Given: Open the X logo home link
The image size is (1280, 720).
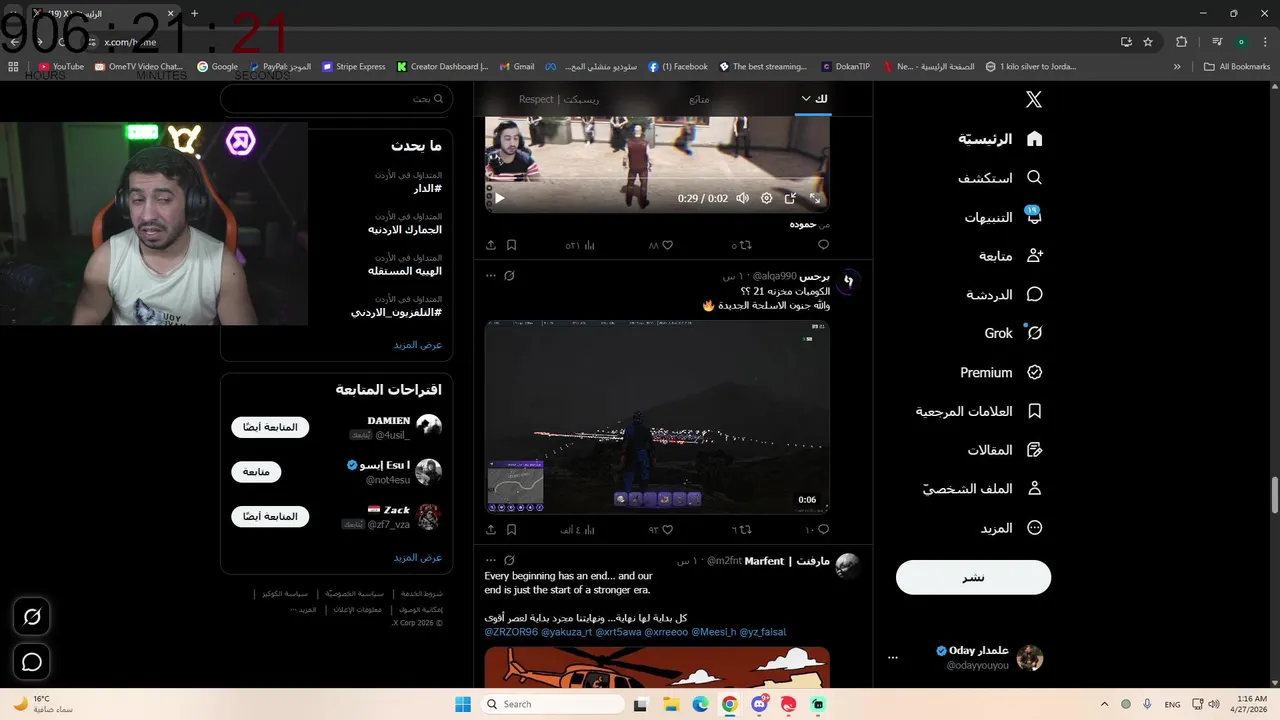Looking at the screenshot, I should tap(1034, 99).
